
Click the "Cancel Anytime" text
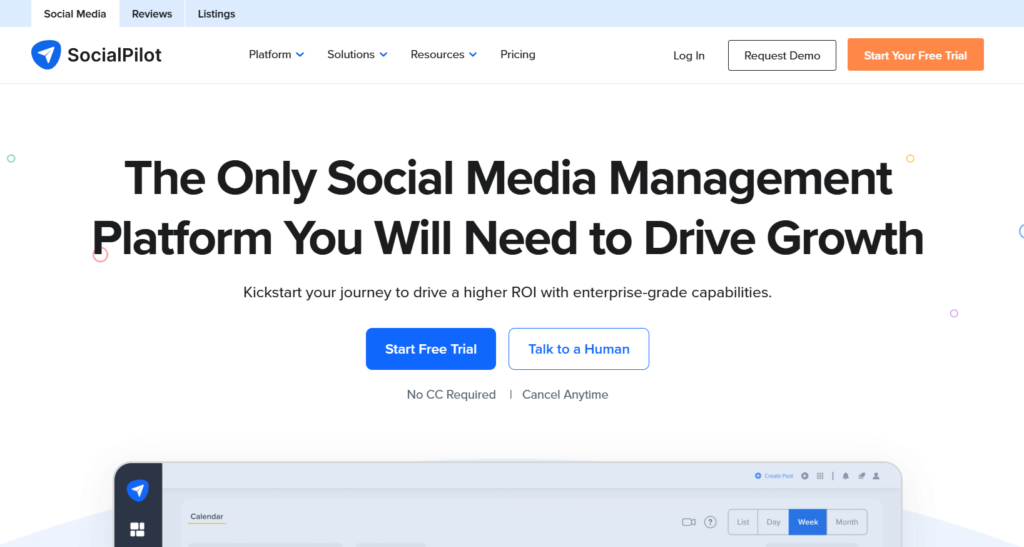click(565, 395)
